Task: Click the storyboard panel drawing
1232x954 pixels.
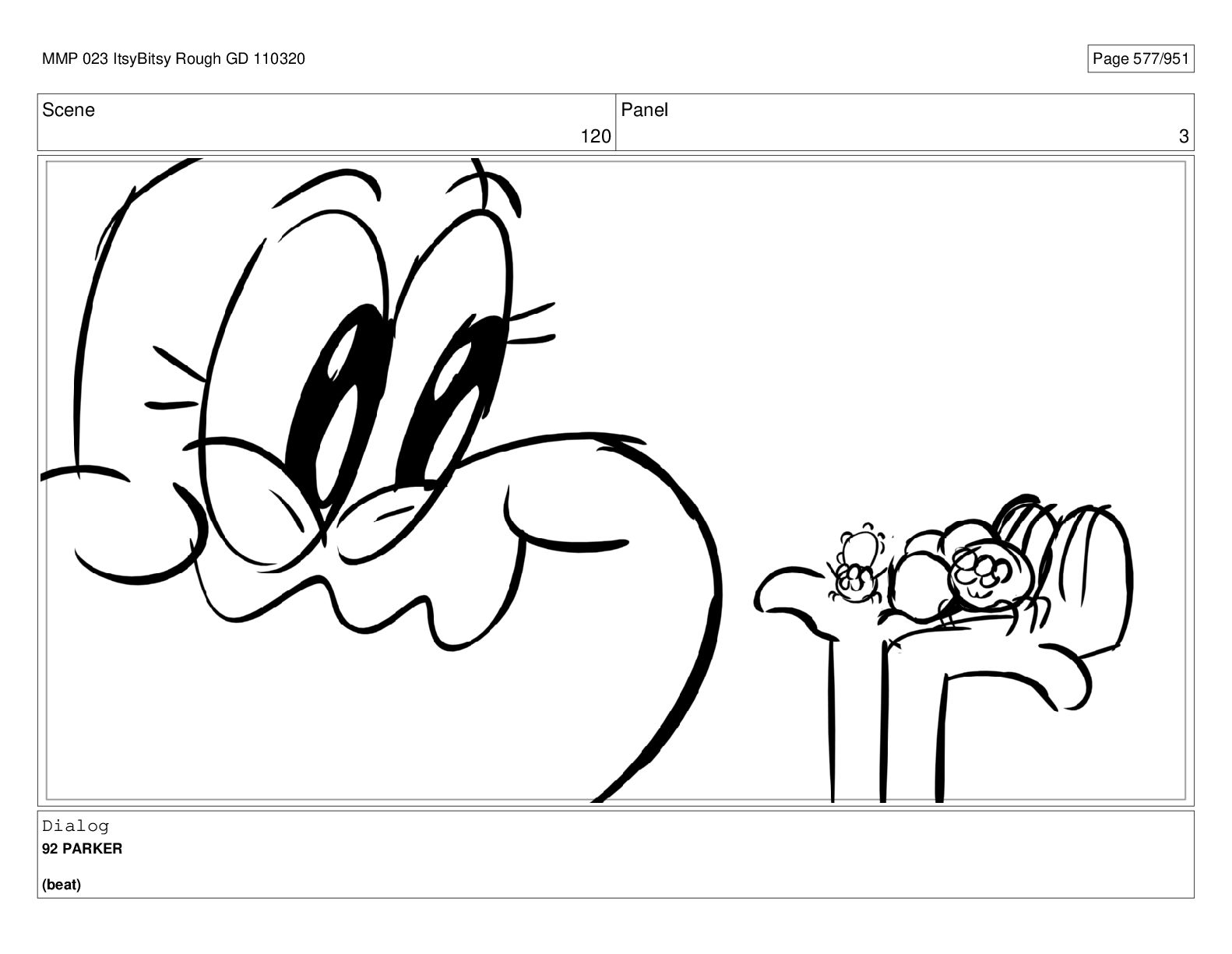Action: (x=615, y=481)
